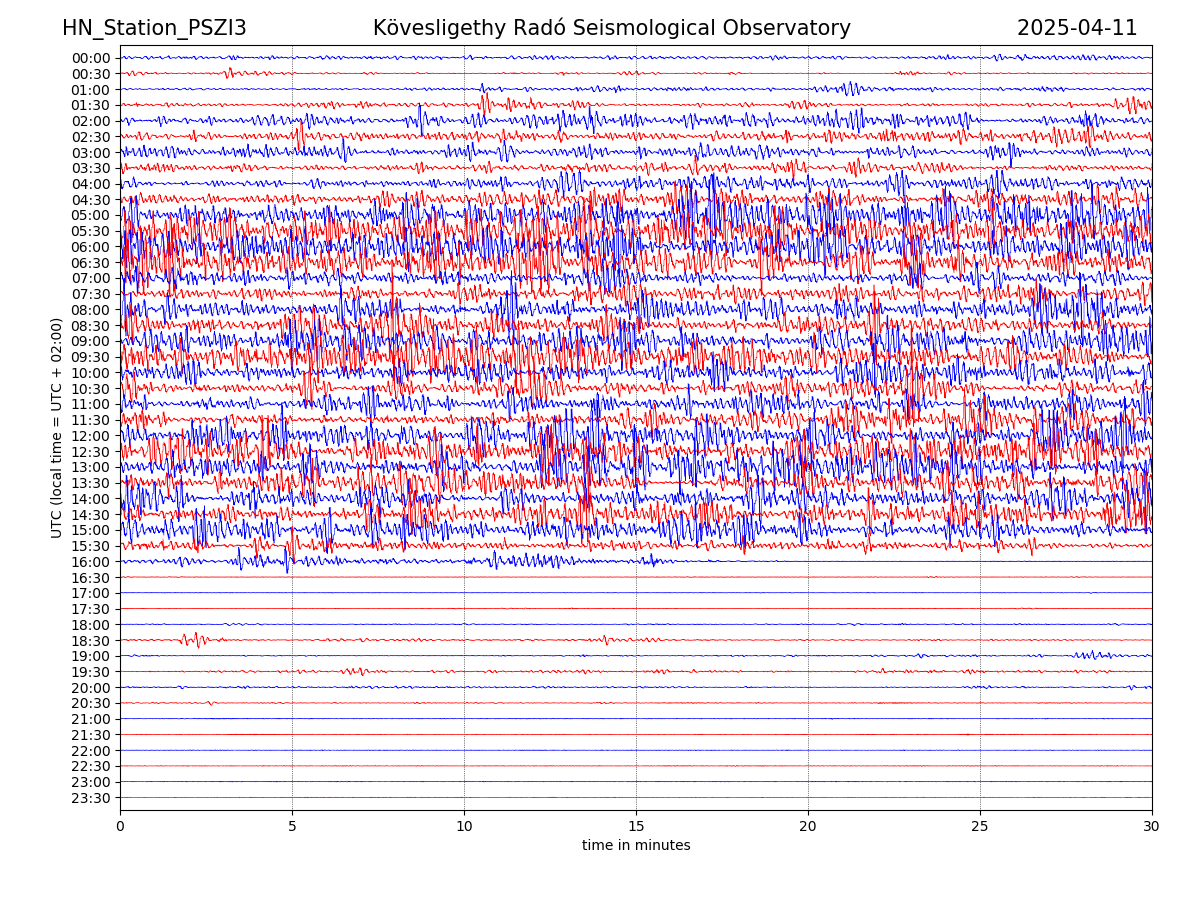This screenshot has width=1200, height=900.
Task: Click the 20 tick on the minutes axis
Action: point(808,827)
